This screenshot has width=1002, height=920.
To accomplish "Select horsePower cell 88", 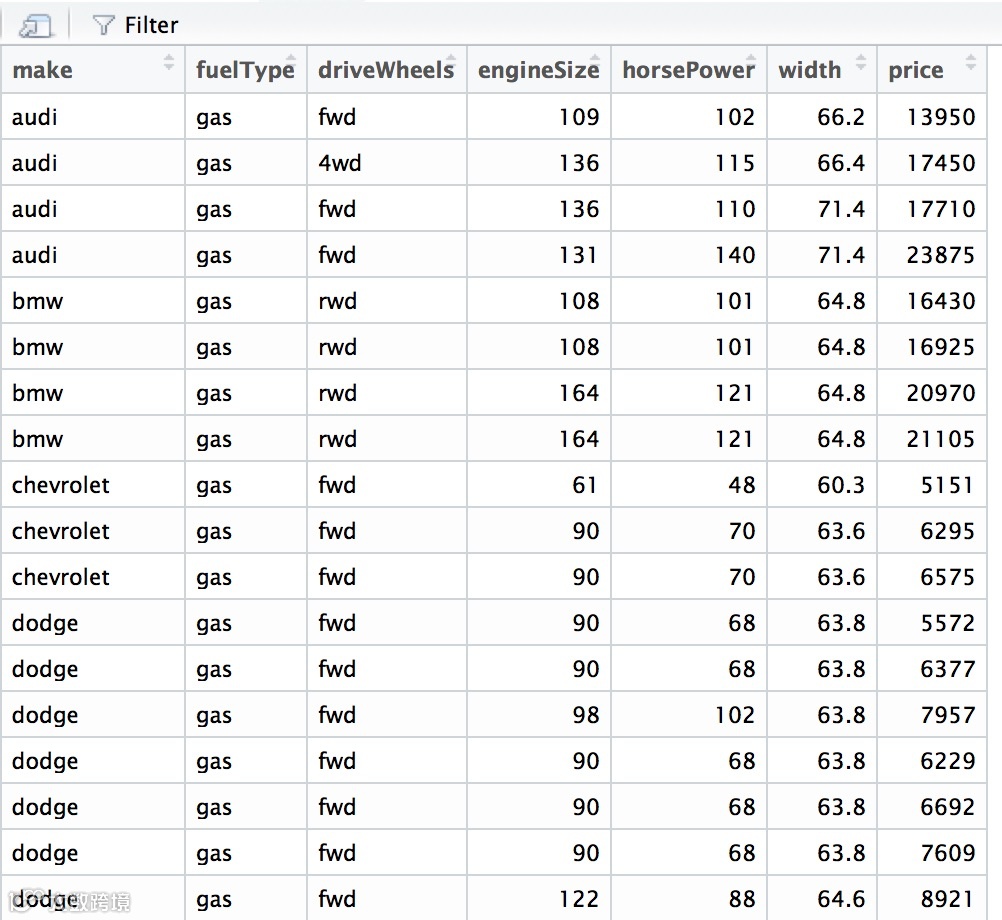I will tap(690, 898).
